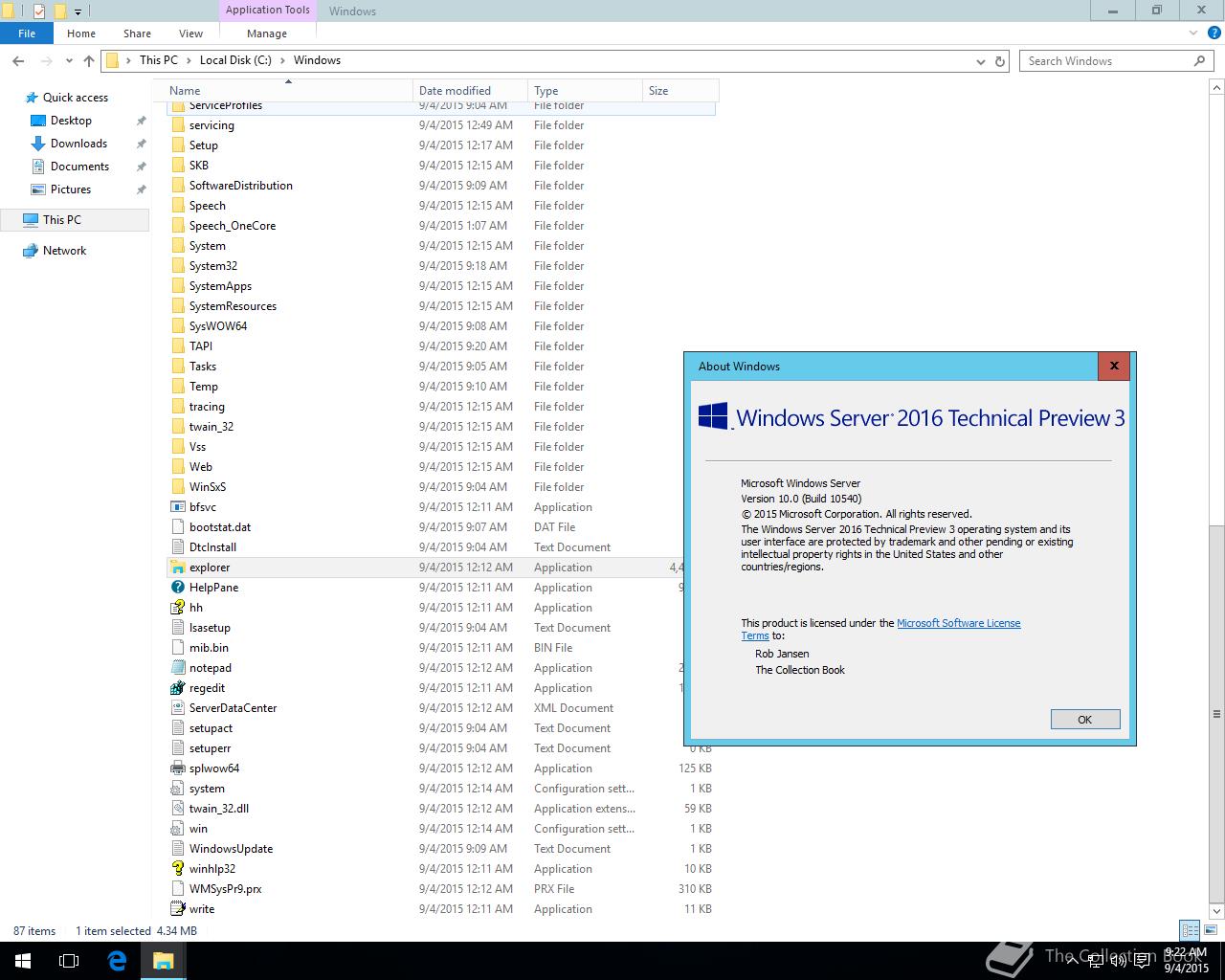Launch Microsoft Edge from taskbar
Image resolution: width=1225 pixels, height=980 pixels.
(117, 961)
